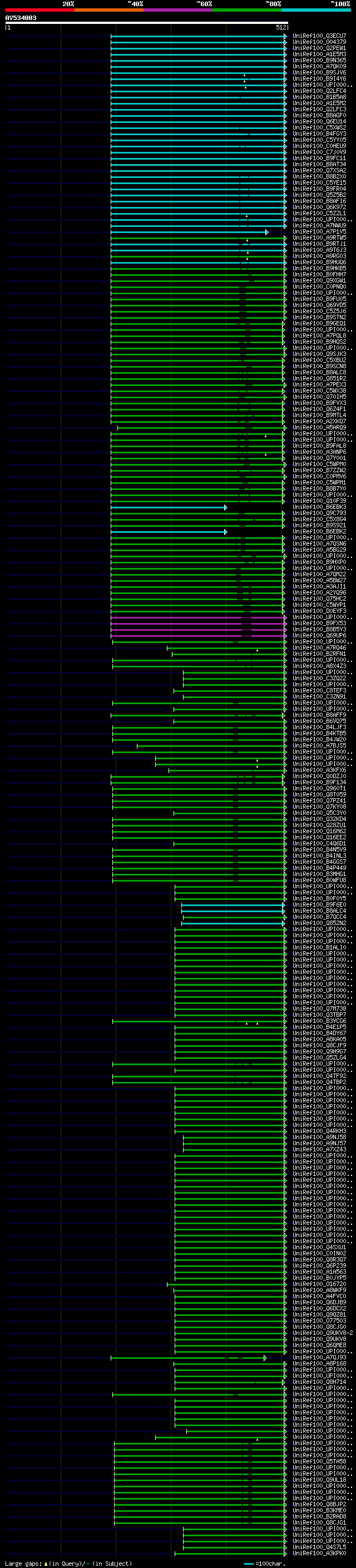Select hit label UniRef100_Q2LFC4
This screenshot has height=1568, width=356.
pyautogui.click(x=319, y=91)
